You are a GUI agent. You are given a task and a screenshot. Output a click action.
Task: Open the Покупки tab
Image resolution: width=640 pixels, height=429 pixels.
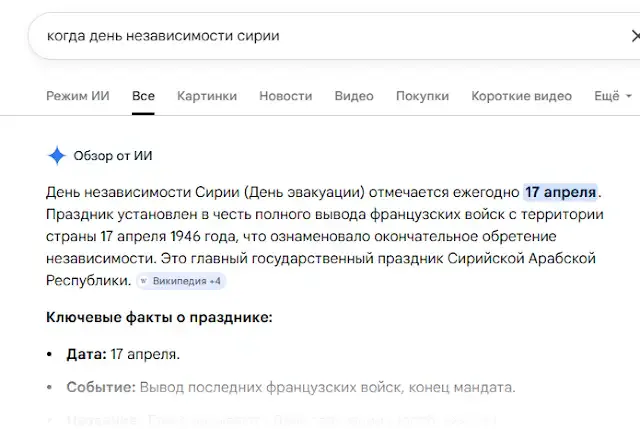point(422,96)
